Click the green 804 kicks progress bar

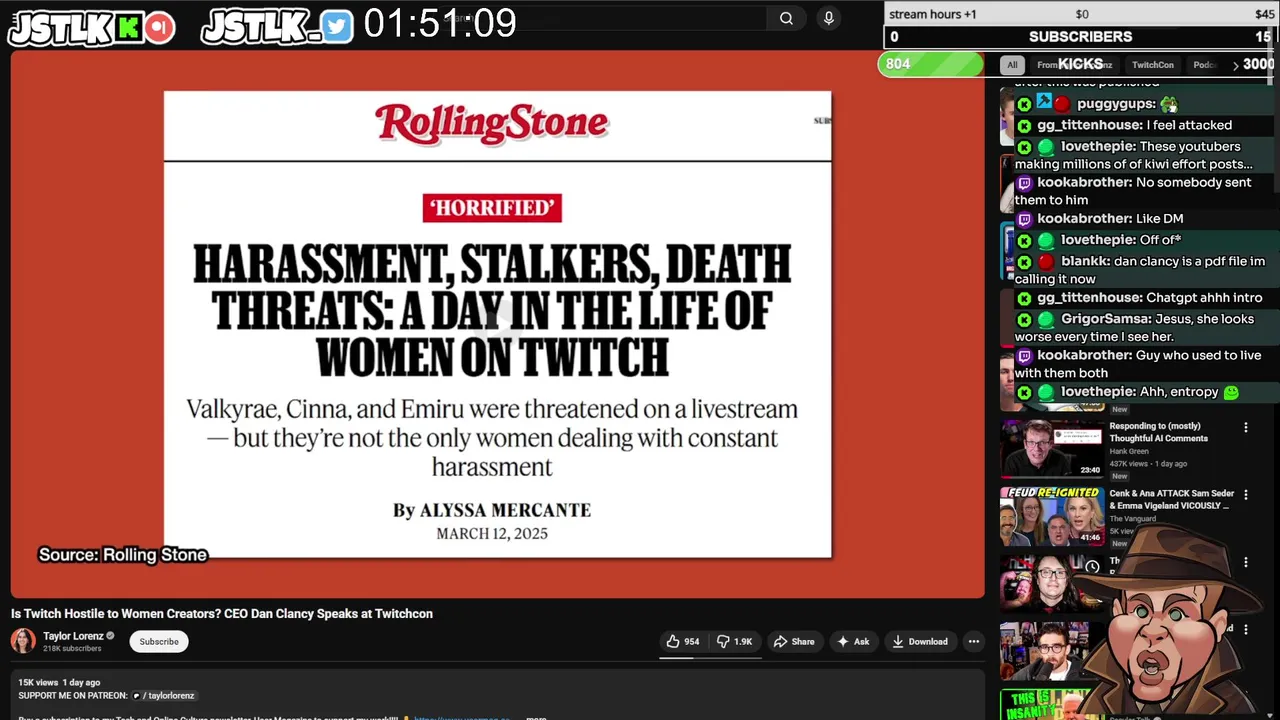[931, 64]
